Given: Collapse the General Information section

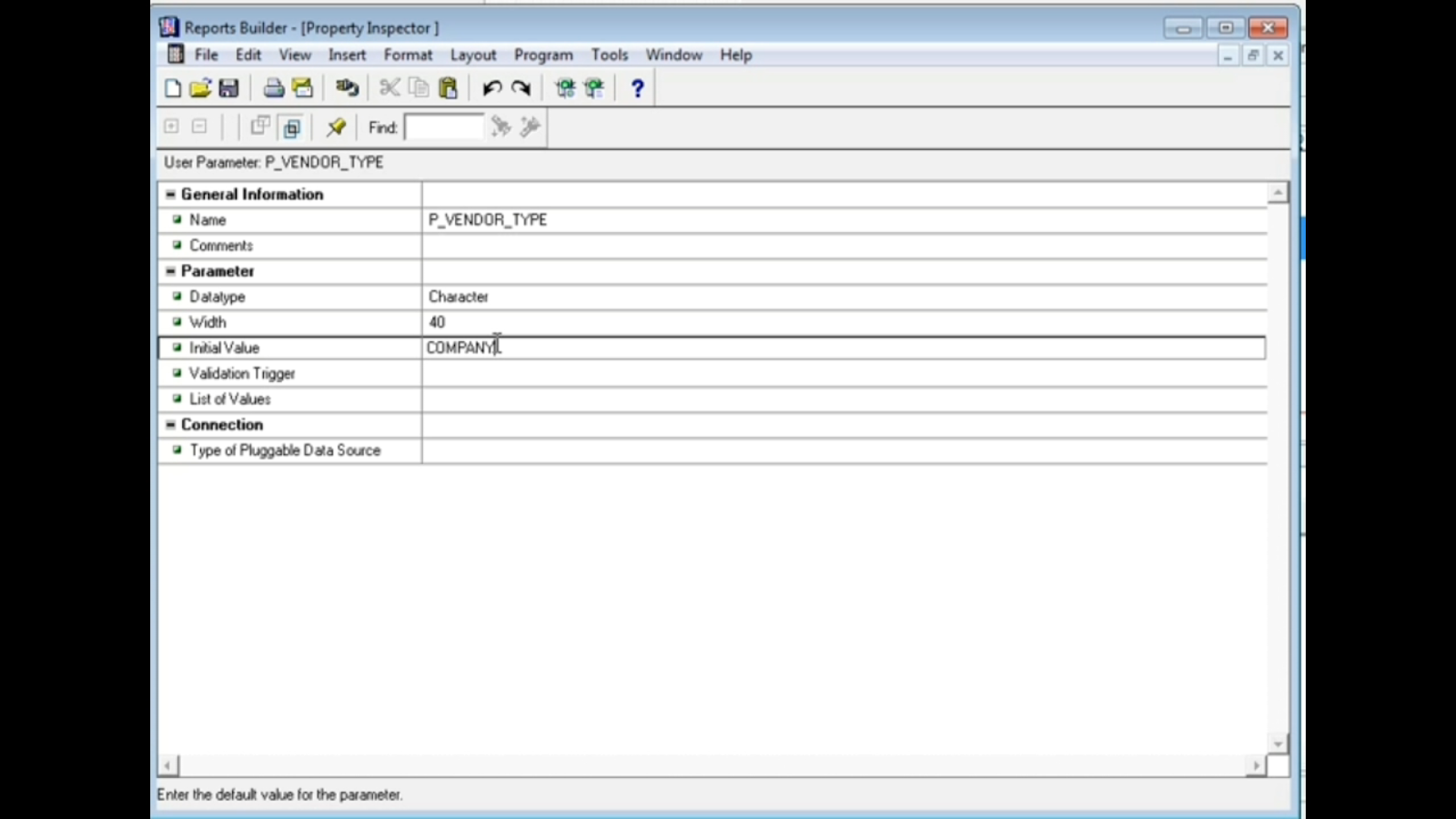Looking at the screenshot, I should tap(170, 194).
